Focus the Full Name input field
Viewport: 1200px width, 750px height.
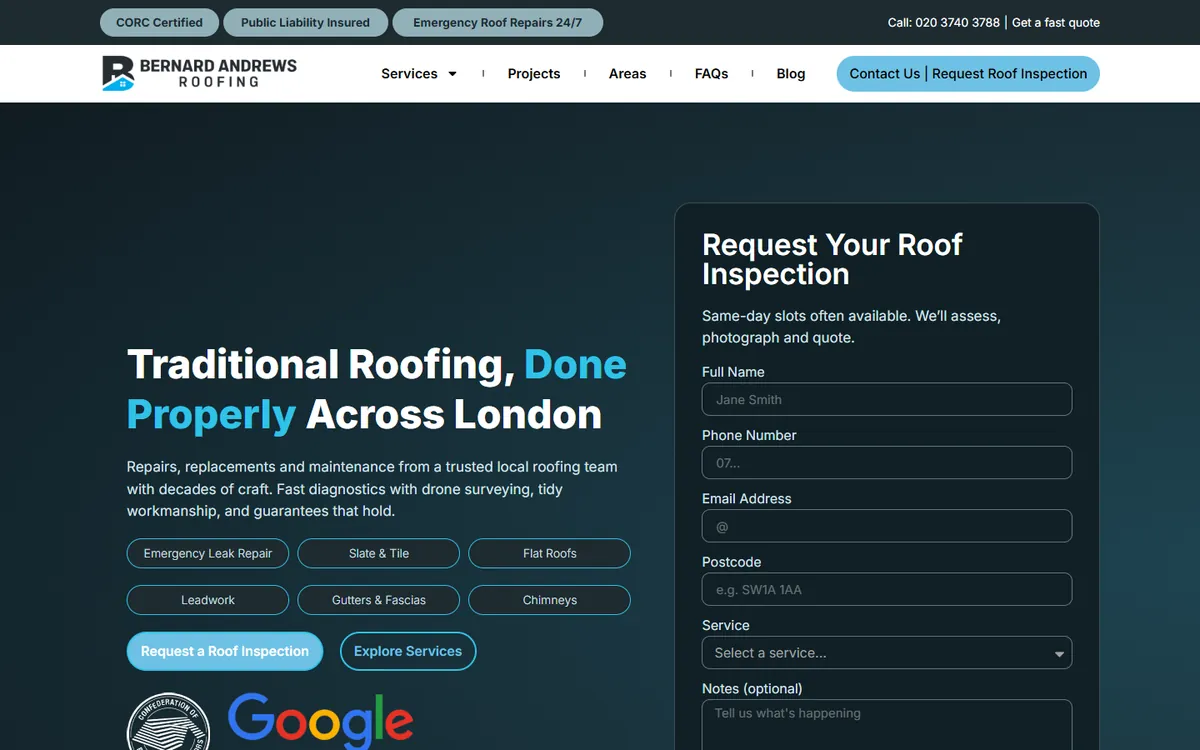pos(887,399)
